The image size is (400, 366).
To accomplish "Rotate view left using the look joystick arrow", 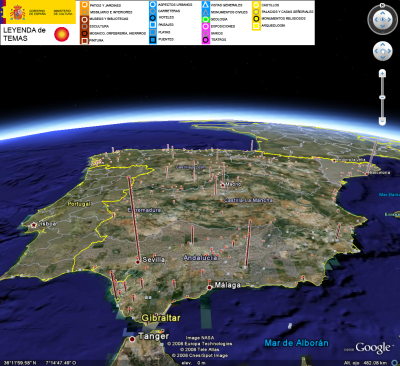I will click(x=376, y=20).
